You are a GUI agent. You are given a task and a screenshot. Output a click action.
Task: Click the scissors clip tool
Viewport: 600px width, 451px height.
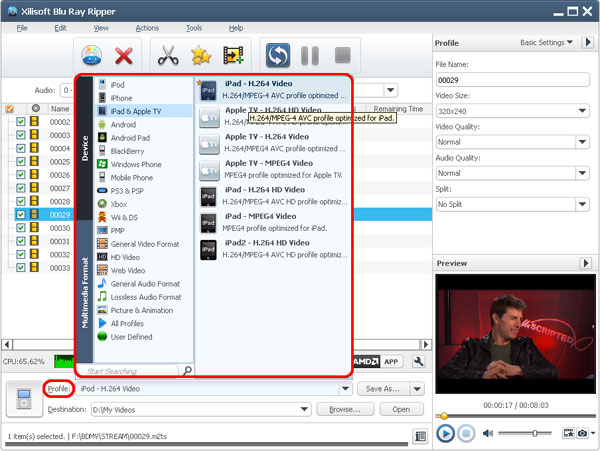click(x=168, y=56)
